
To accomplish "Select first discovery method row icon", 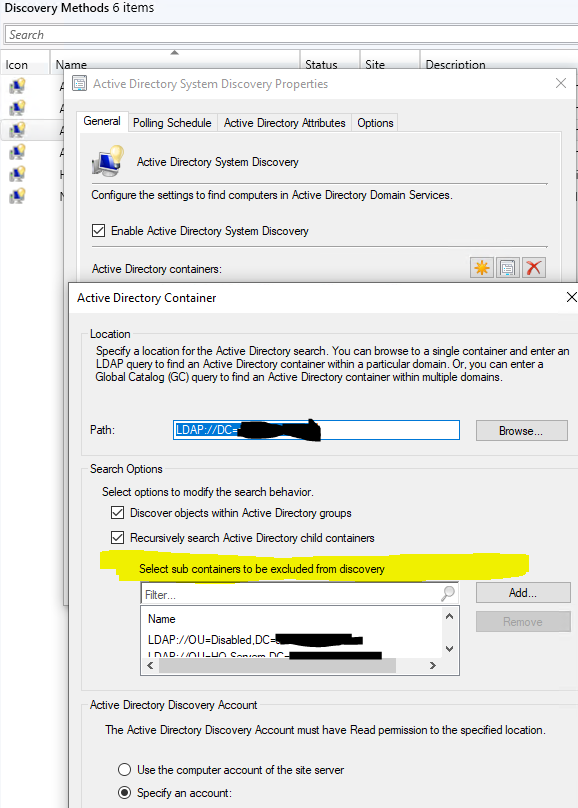I will point(17,86).
